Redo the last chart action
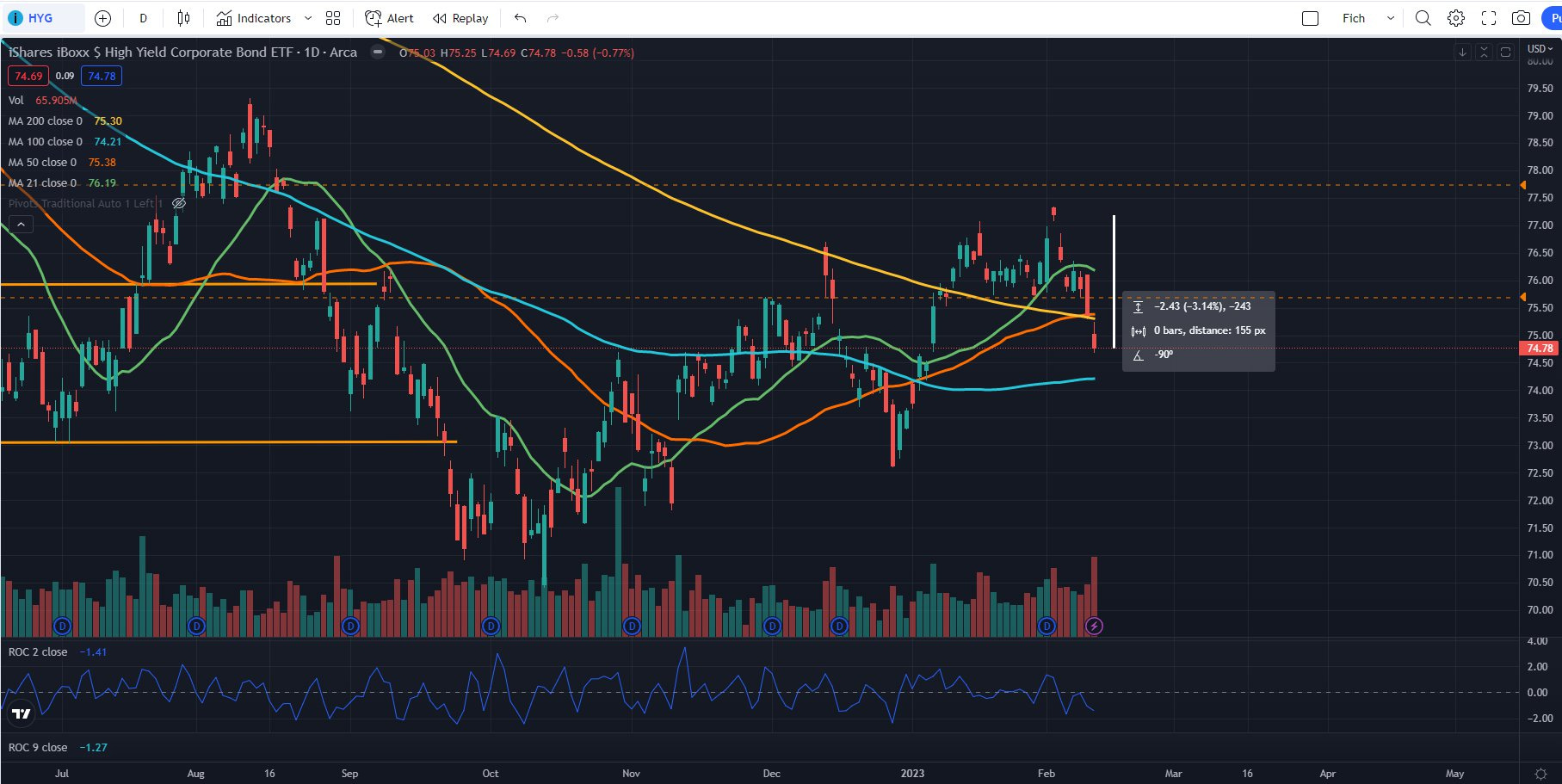 coord(553,18)
